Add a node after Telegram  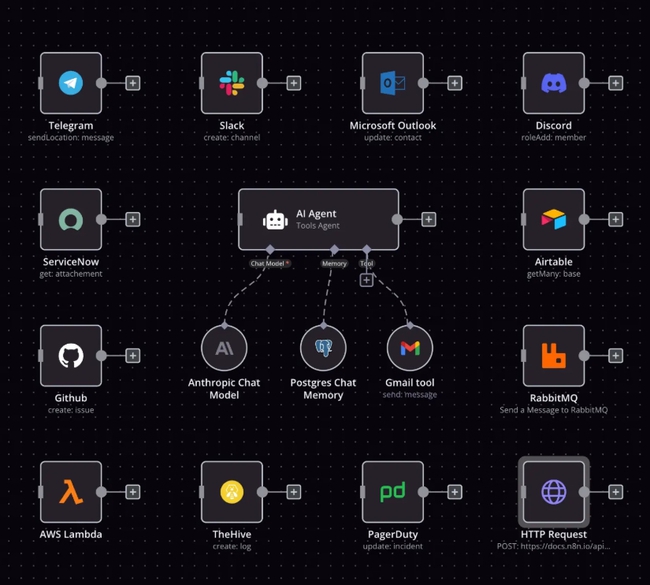133,83
